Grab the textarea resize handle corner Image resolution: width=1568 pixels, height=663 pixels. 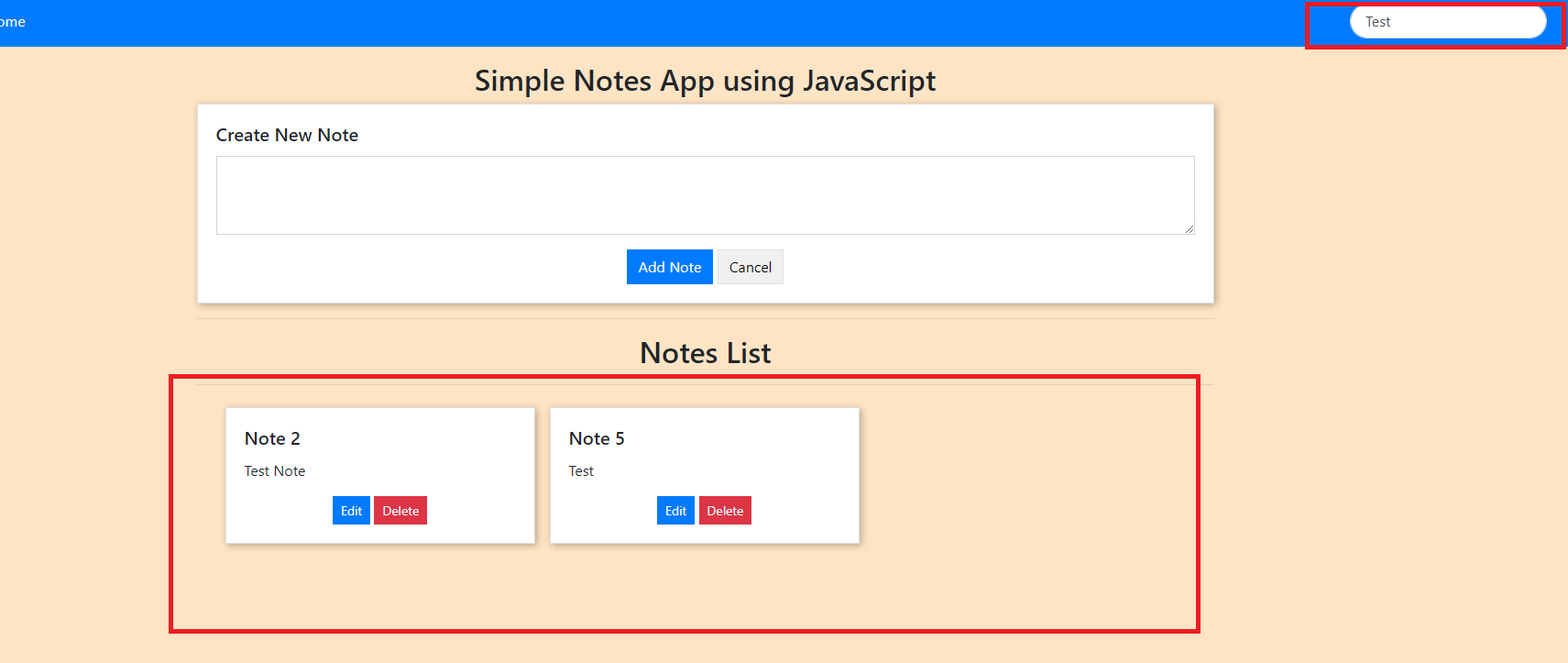1189,228
